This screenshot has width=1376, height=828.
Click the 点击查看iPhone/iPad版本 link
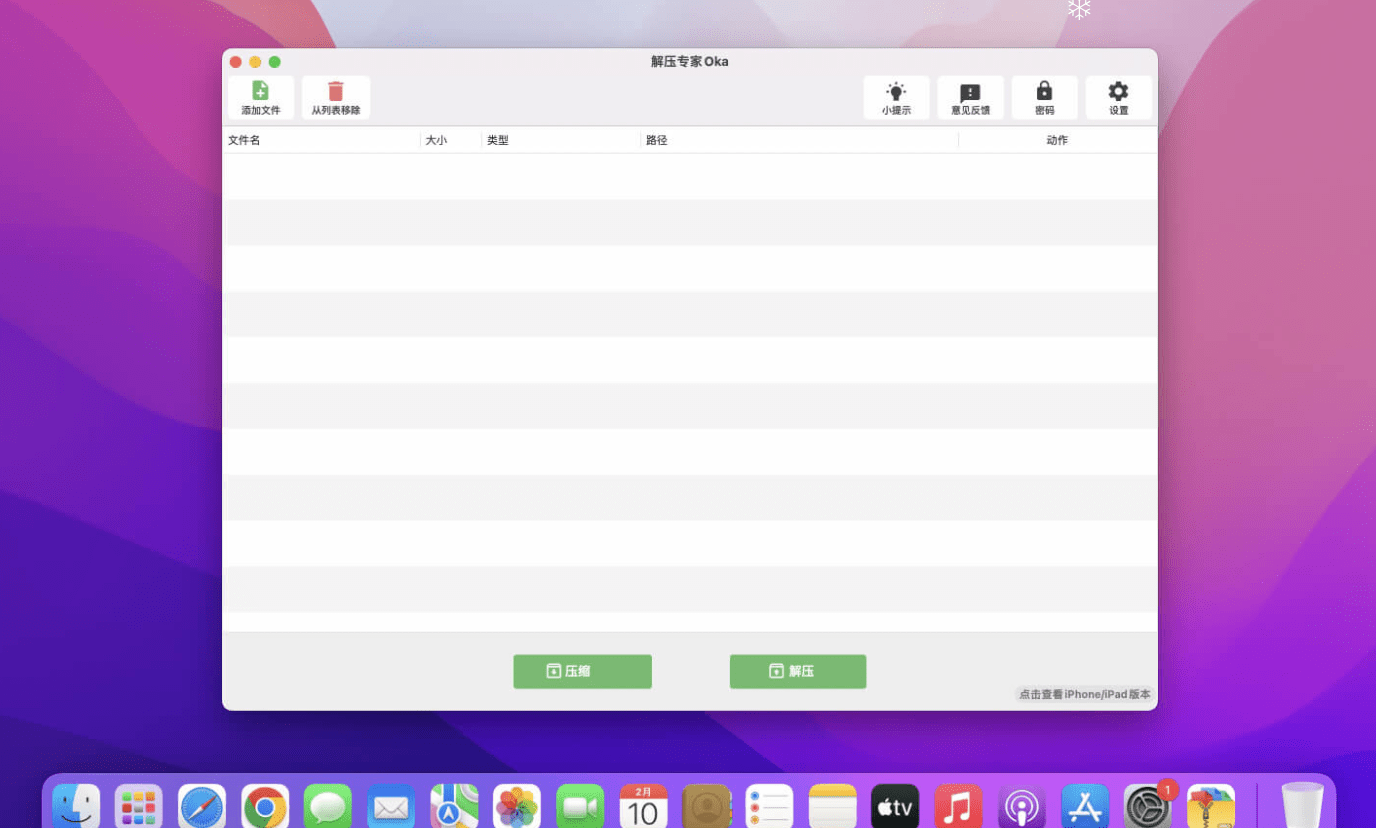click(x=1085, y=694)
